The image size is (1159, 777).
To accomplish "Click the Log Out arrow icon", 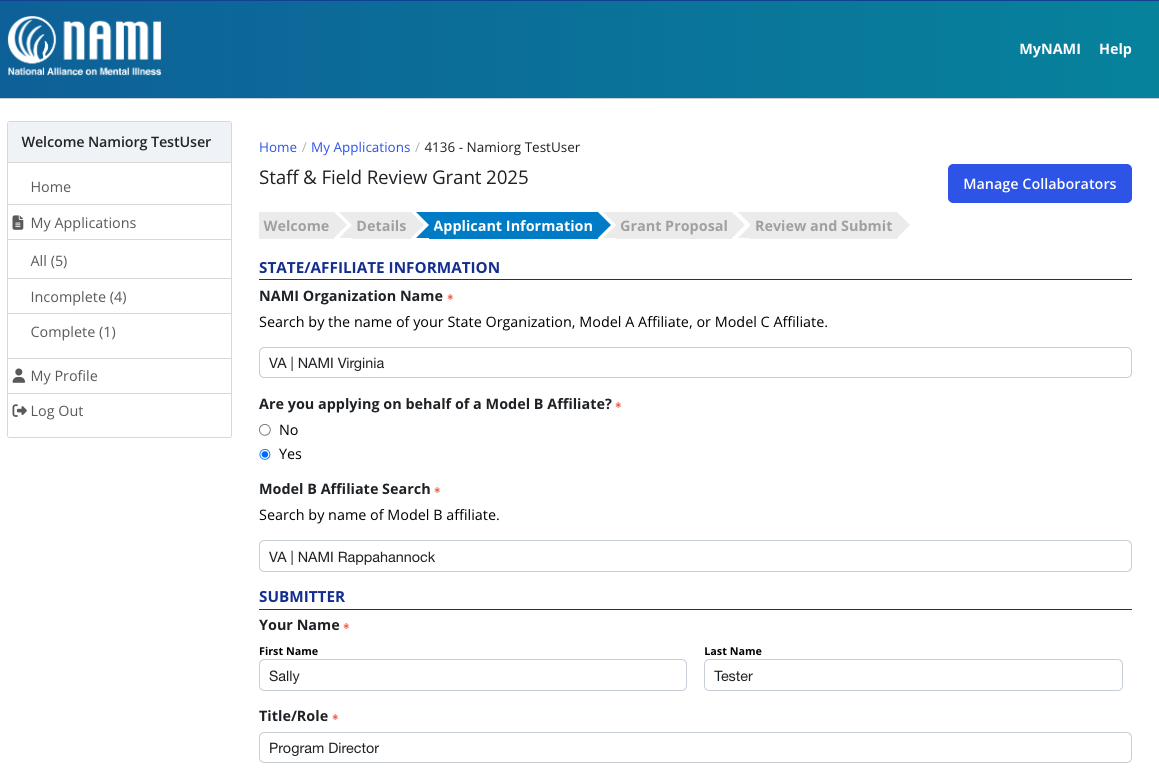I will (20, 410).
